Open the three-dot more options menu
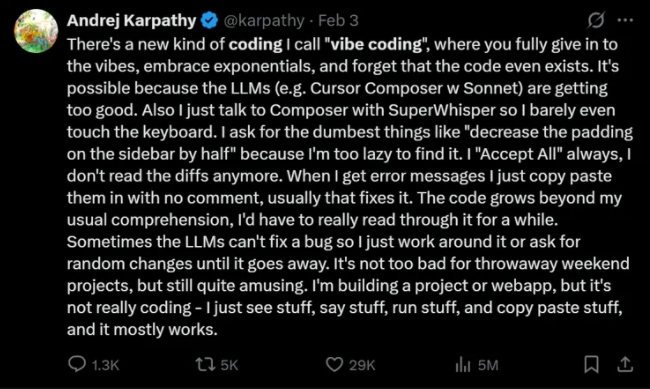The height and width of the screenshot is (389, 650). pos(625,20)
